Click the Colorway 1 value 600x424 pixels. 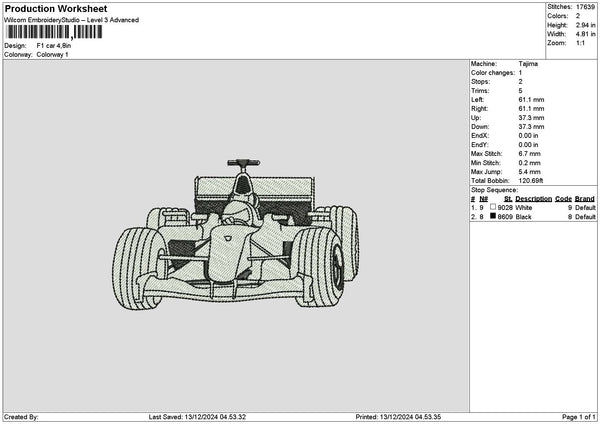click(52, 54)
